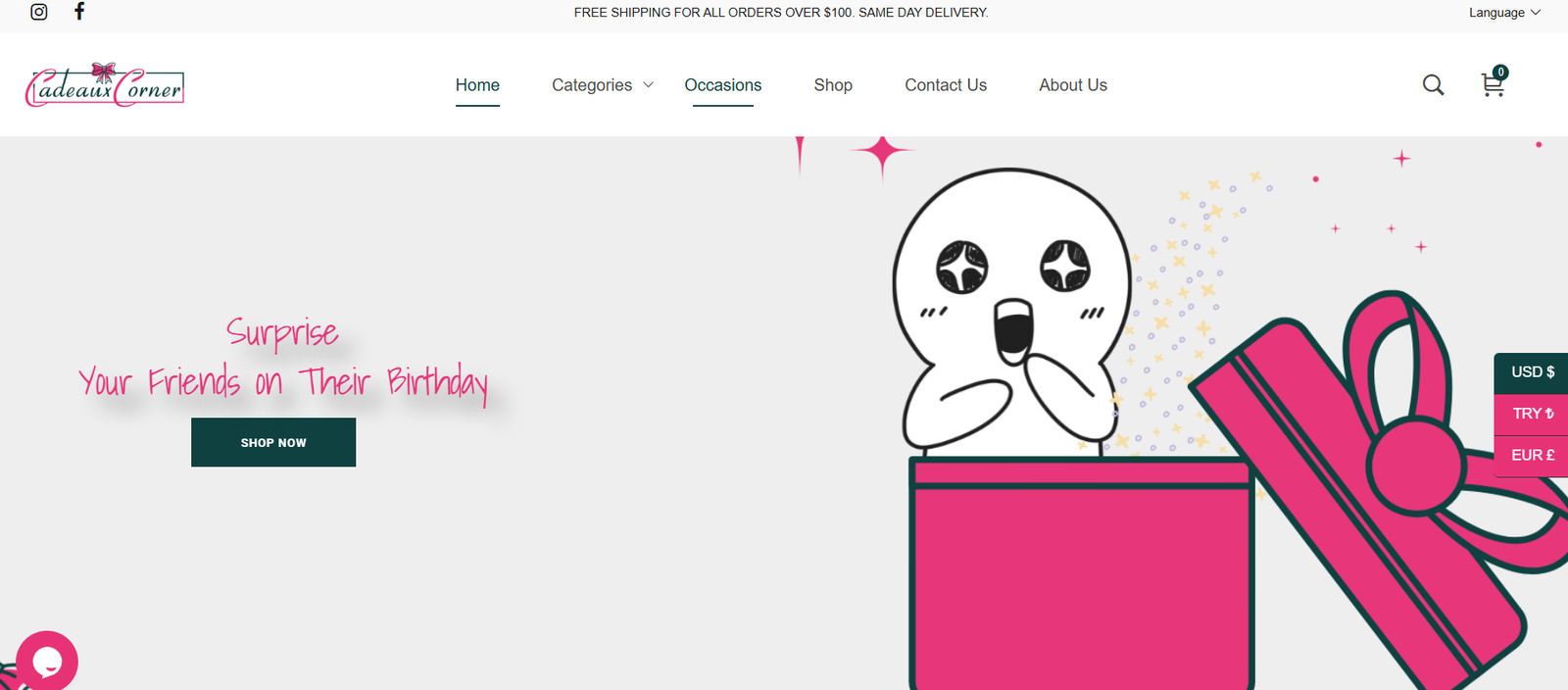Switch currency to TRY ₺
This screenshot has height=690, width=1568.
point(1532,414)
